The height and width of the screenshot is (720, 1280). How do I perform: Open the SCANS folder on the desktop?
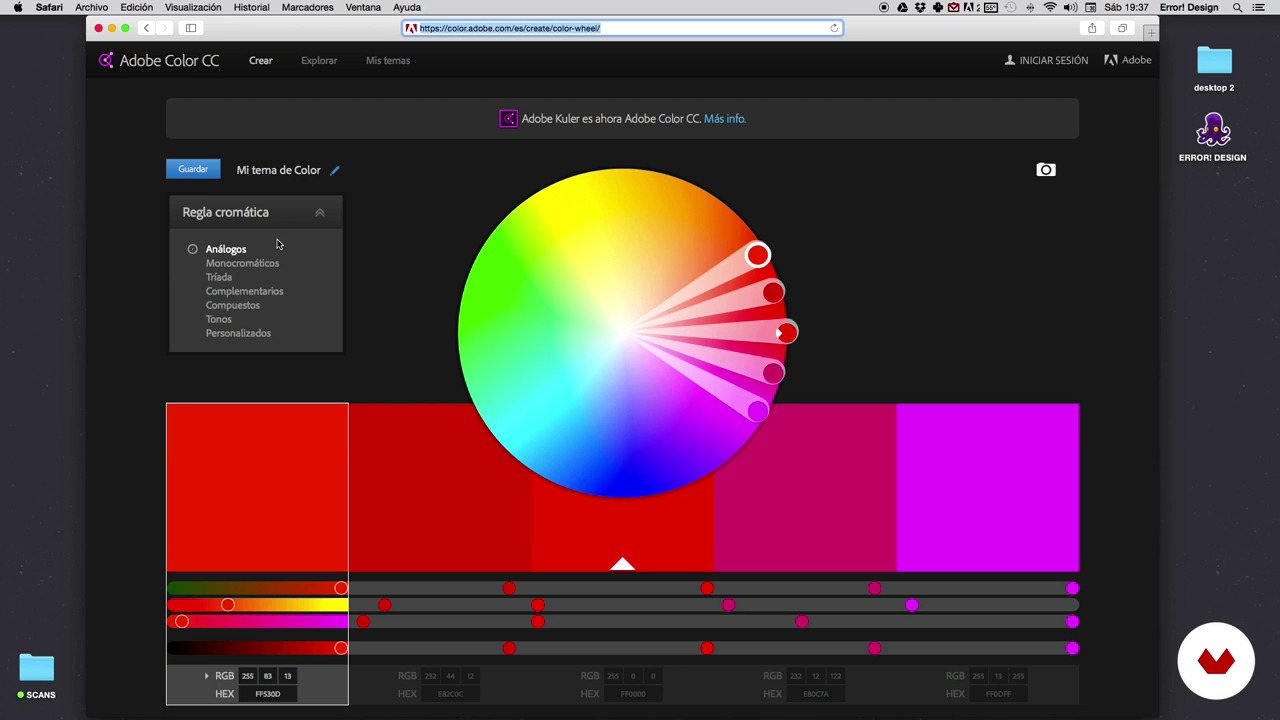[37, 668]
